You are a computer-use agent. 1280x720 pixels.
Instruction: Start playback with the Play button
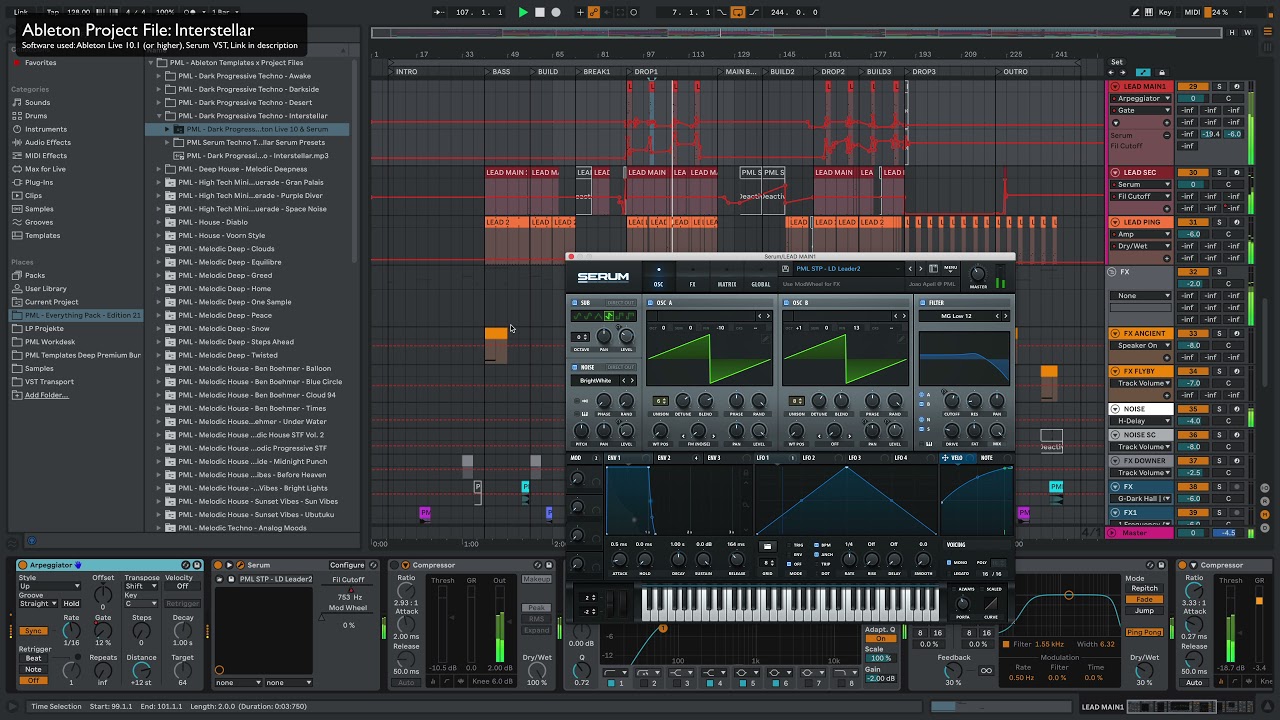click(x=522, y=12)
